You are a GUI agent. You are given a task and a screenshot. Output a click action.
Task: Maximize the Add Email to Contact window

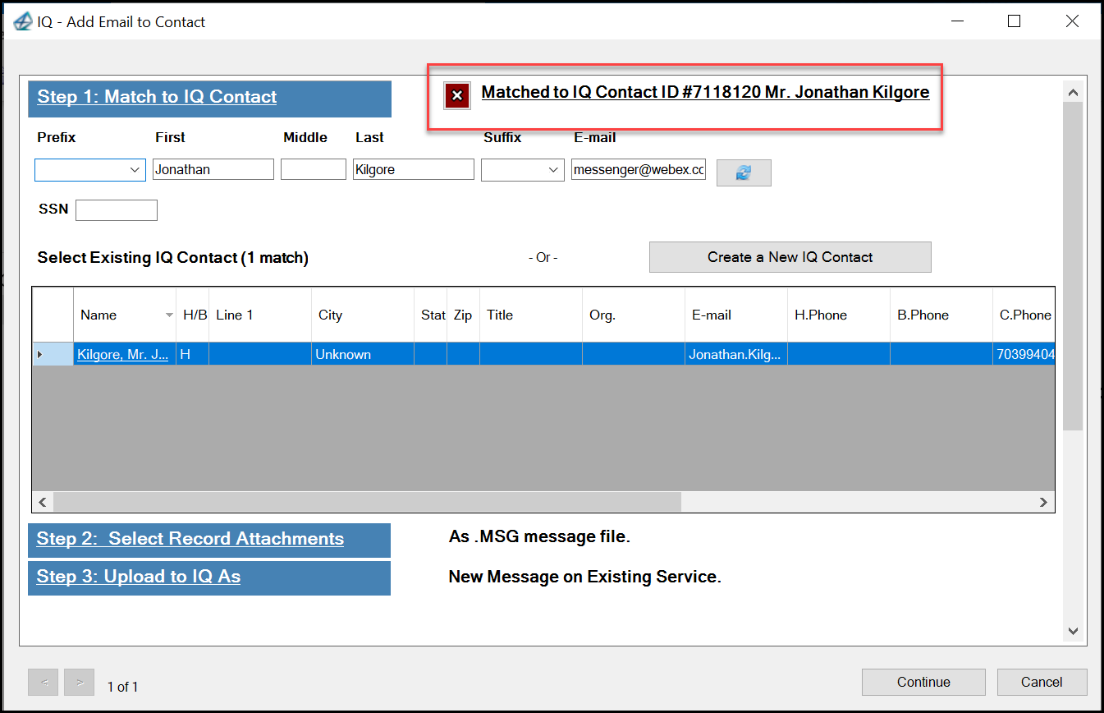[x=1014, y=21]
